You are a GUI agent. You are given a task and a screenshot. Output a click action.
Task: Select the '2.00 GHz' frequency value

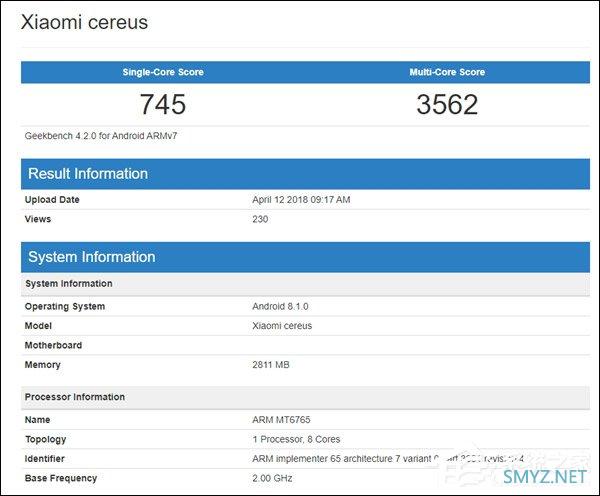click(x=272, y=478)
